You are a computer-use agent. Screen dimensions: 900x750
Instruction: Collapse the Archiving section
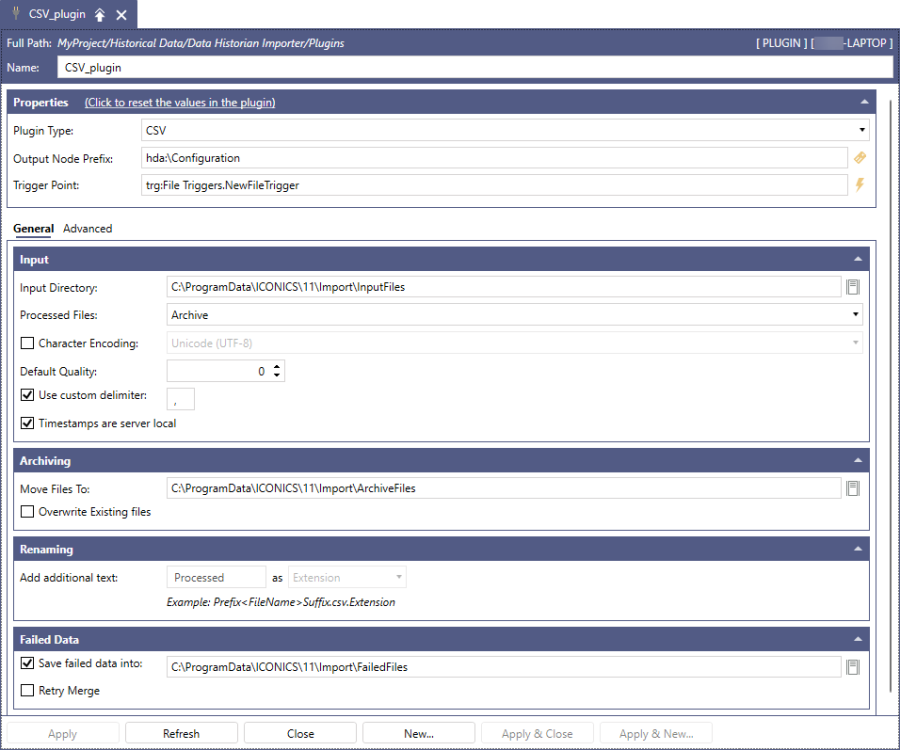click(857, 461)
